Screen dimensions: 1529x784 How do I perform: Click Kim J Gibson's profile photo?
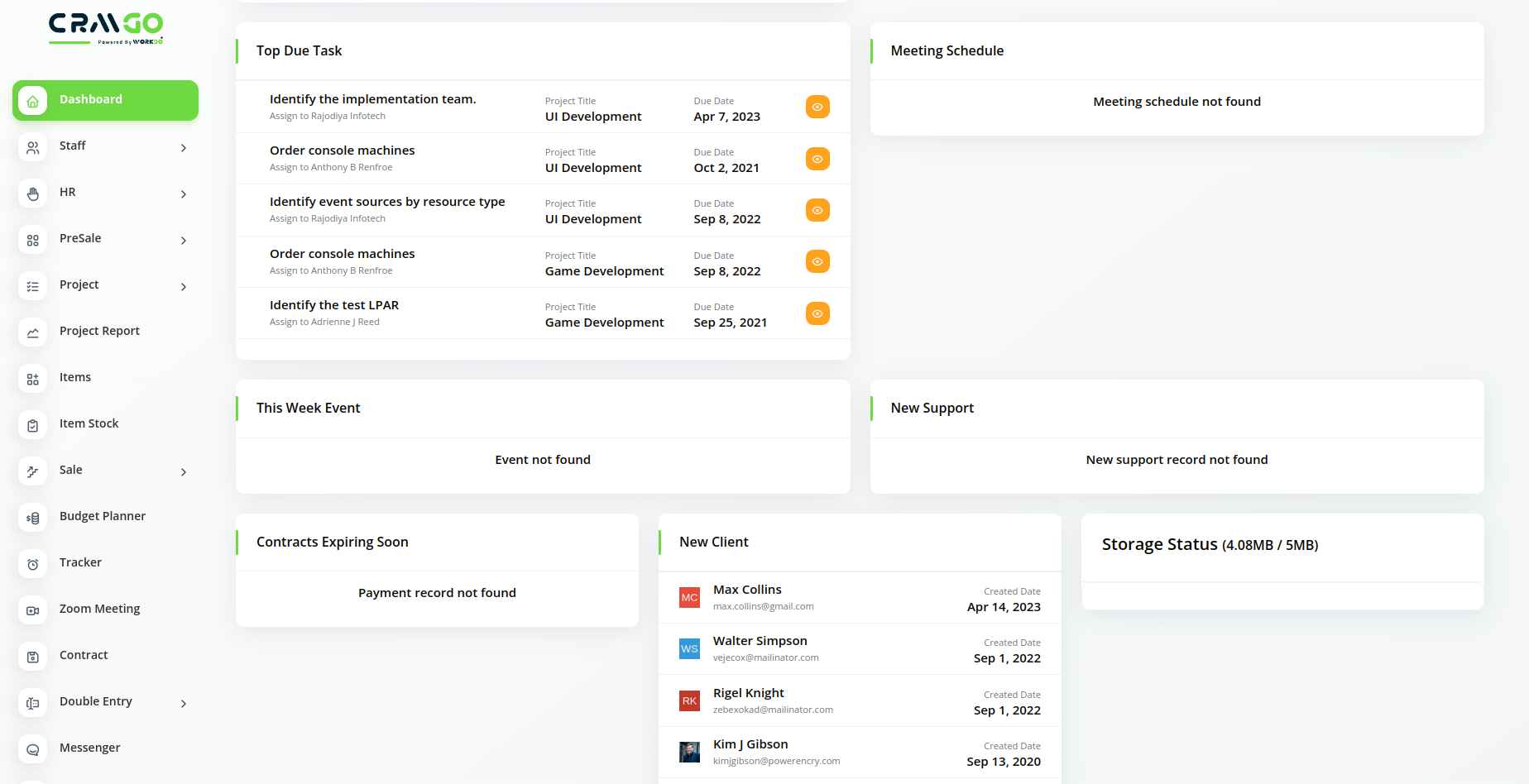tap(689, 752)
